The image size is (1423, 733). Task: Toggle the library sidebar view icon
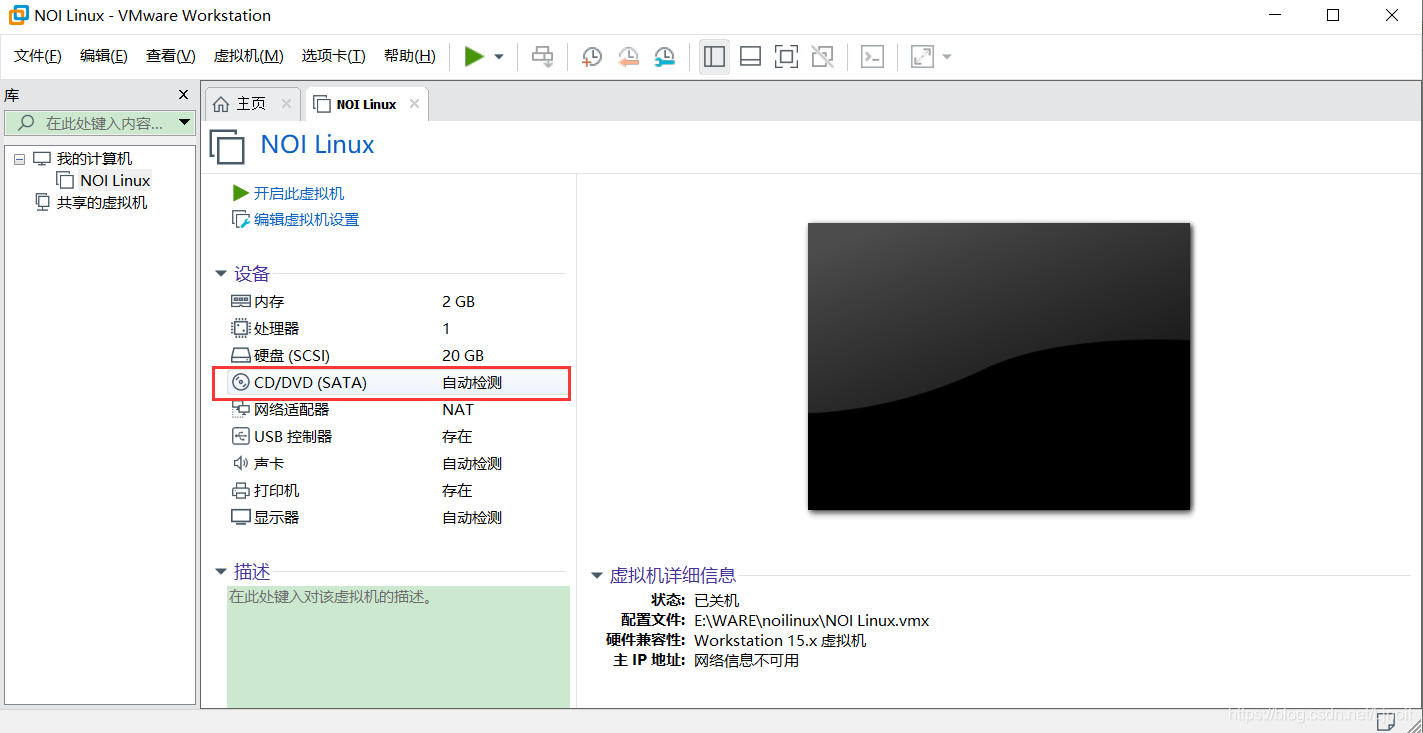tap(714, 57)
